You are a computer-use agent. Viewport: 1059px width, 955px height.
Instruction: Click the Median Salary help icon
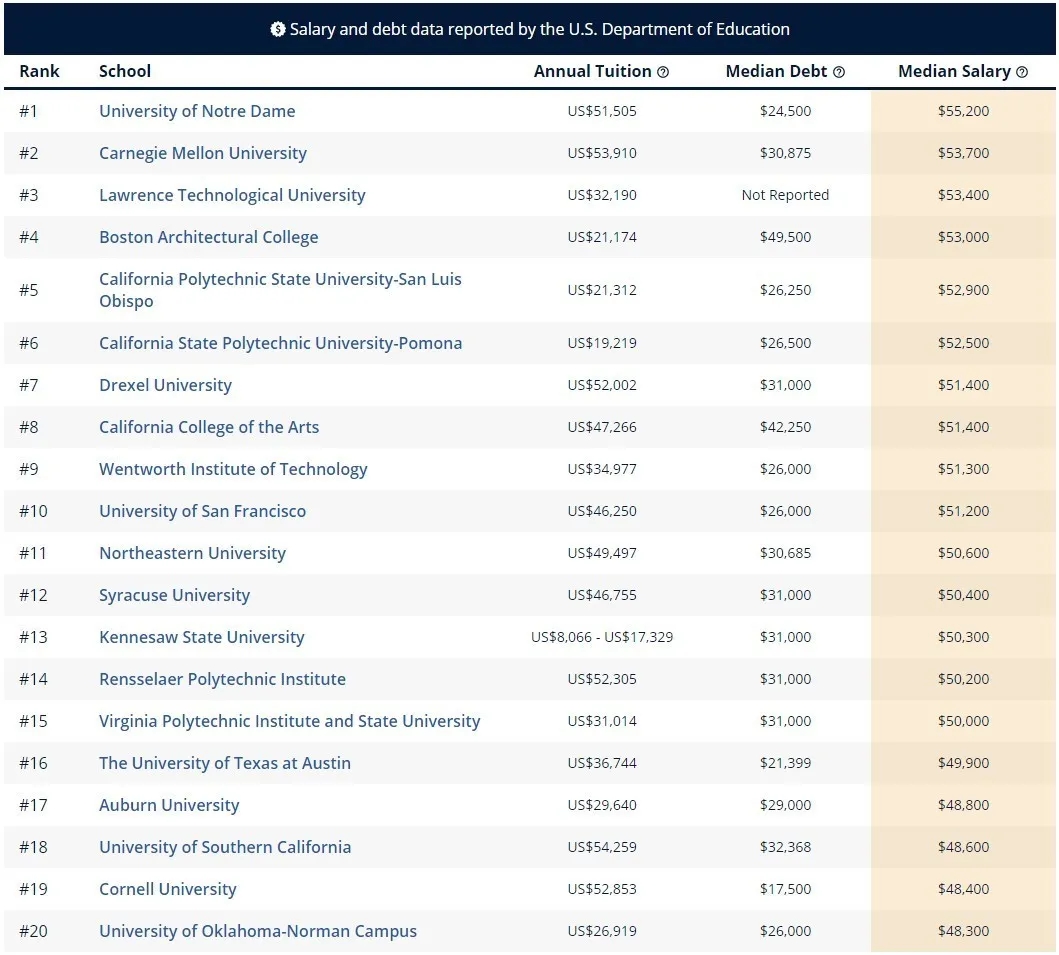point(1022,72)
